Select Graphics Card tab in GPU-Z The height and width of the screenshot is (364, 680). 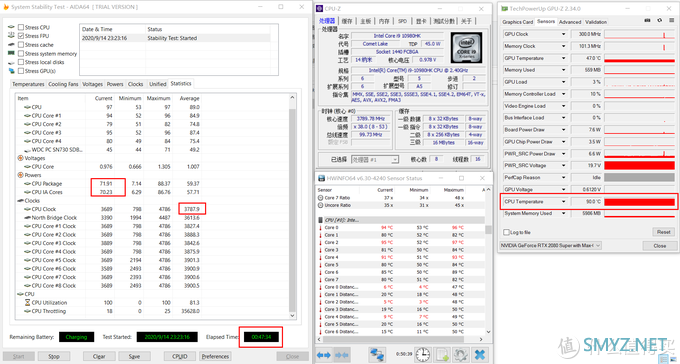[517, 22]
